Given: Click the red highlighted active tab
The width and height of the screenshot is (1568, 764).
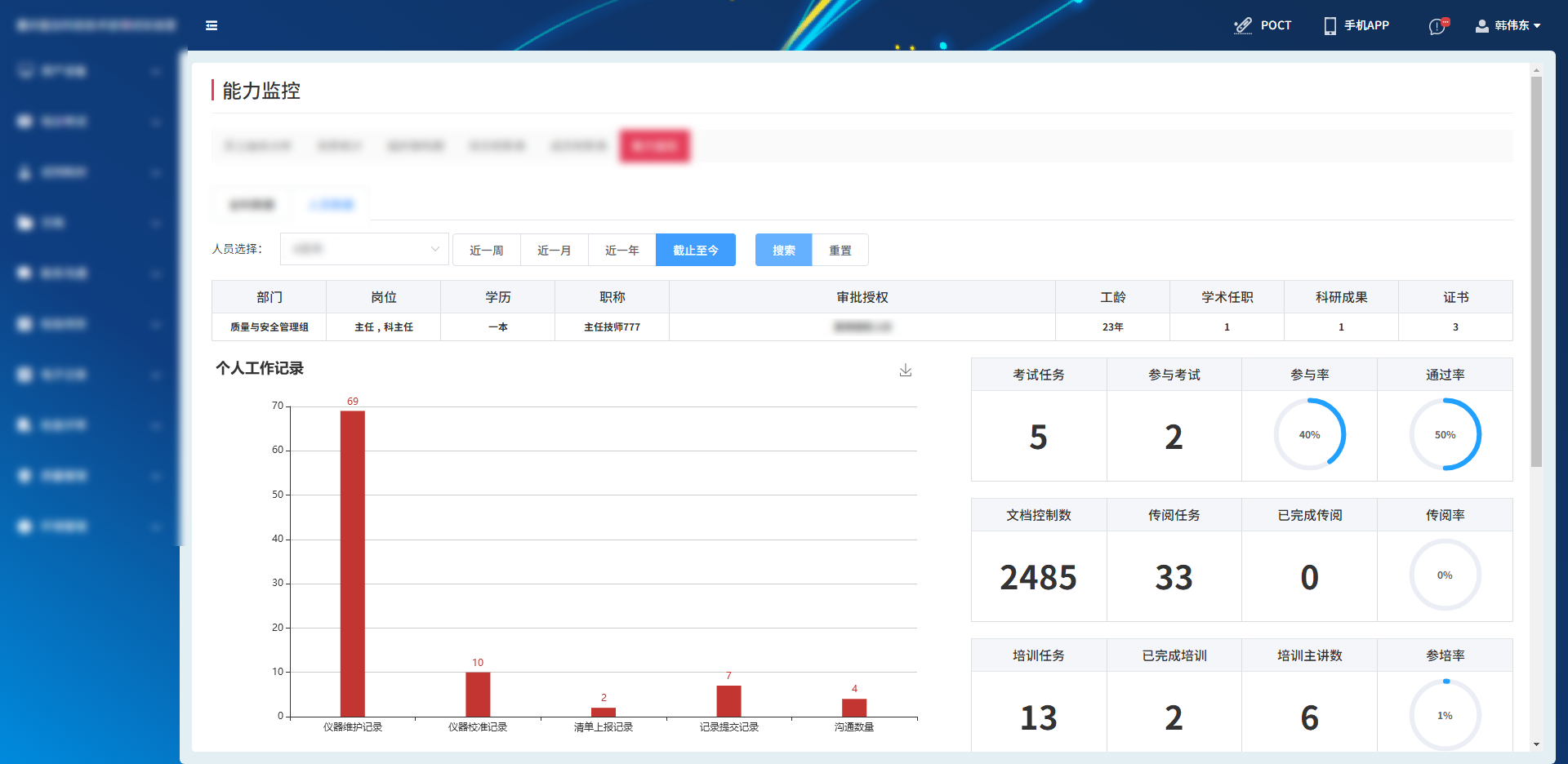Looking at the screenshot, I should click(654, 146).
